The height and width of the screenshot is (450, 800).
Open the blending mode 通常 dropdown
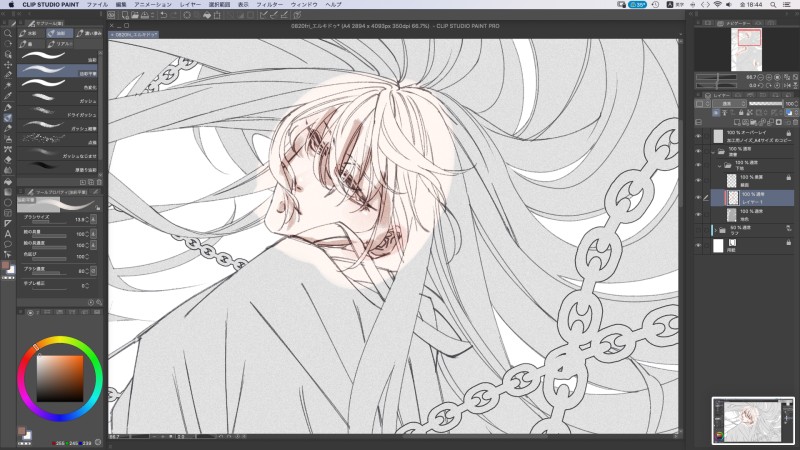click(729, 104)
